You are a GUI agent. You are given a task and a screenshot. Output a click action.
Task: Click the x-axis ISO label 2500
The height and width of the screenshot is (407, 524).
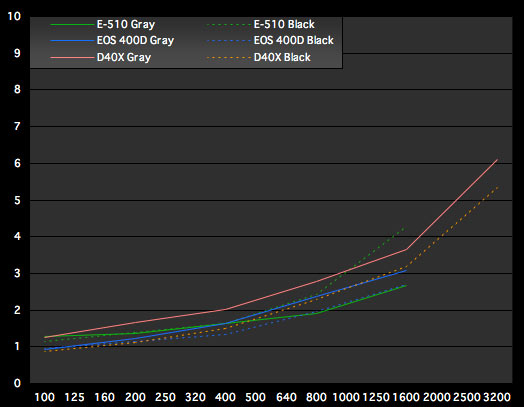click(467, 397)
